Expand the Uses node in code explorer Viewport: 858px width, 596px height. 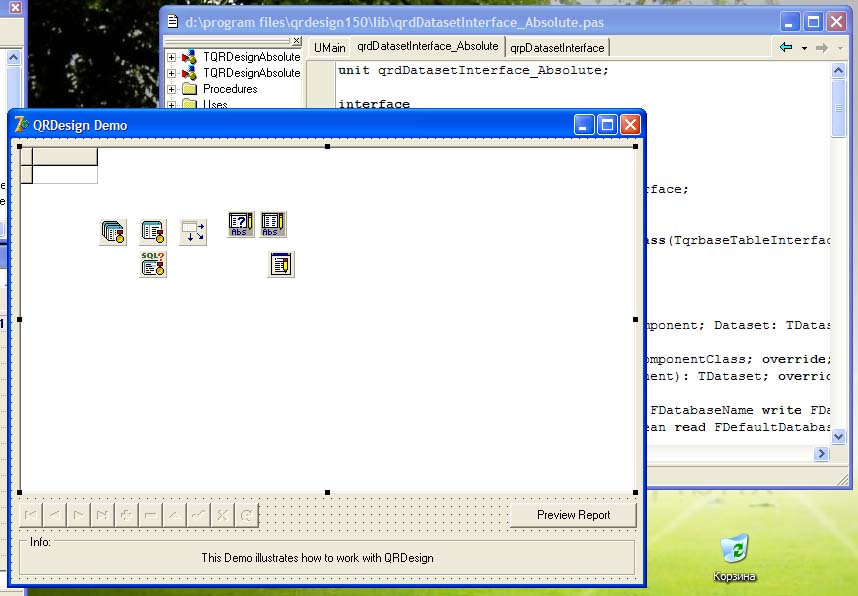click(x=171, y=104)
